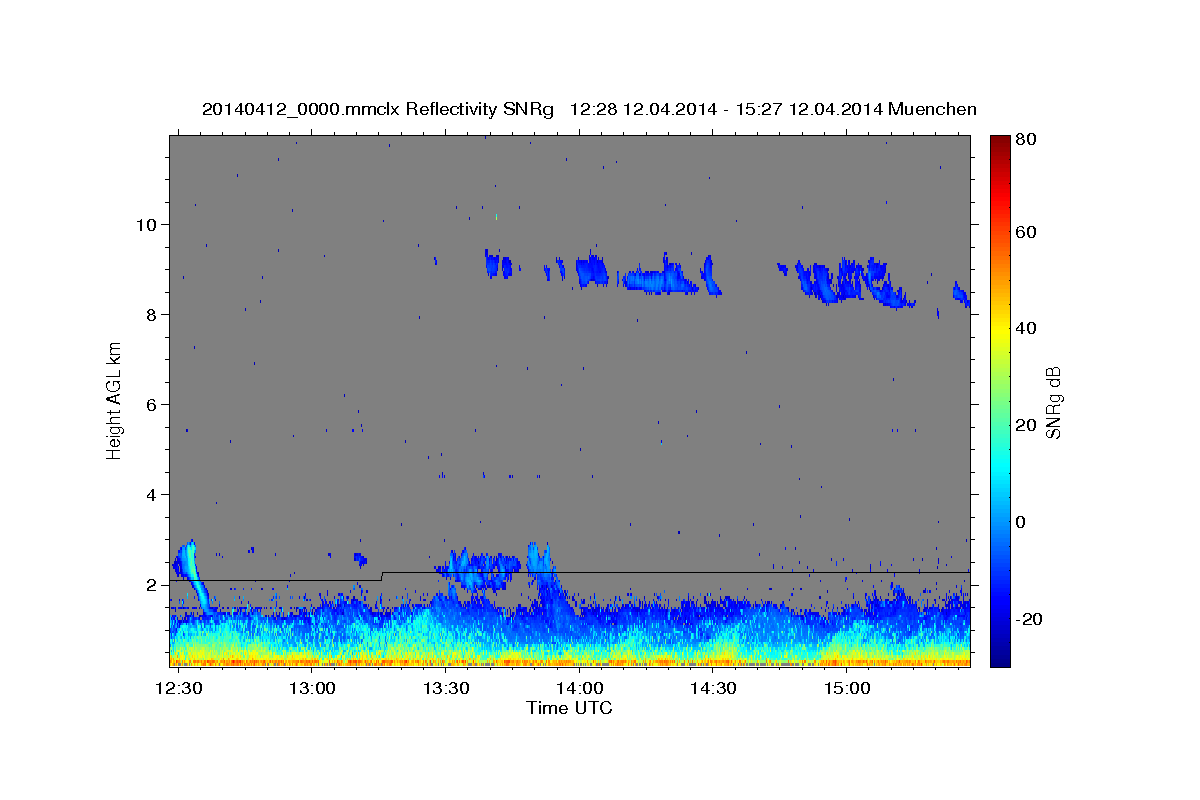
Task: Click the 14:30 time tick label
Action: pyautogui.click(x=713, y=689)
